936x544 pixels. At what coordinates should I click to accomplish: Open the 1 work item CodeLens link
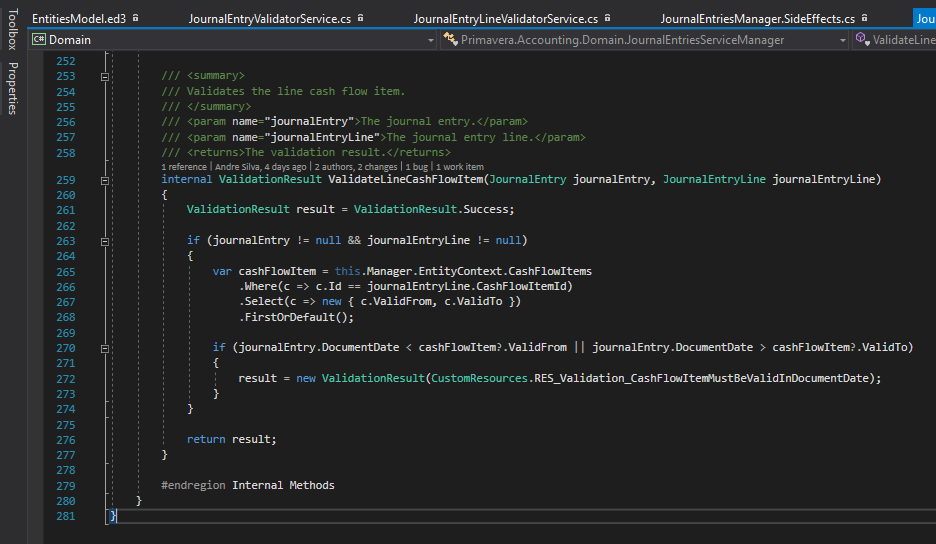pyautogui.click(x=460, y=167)
